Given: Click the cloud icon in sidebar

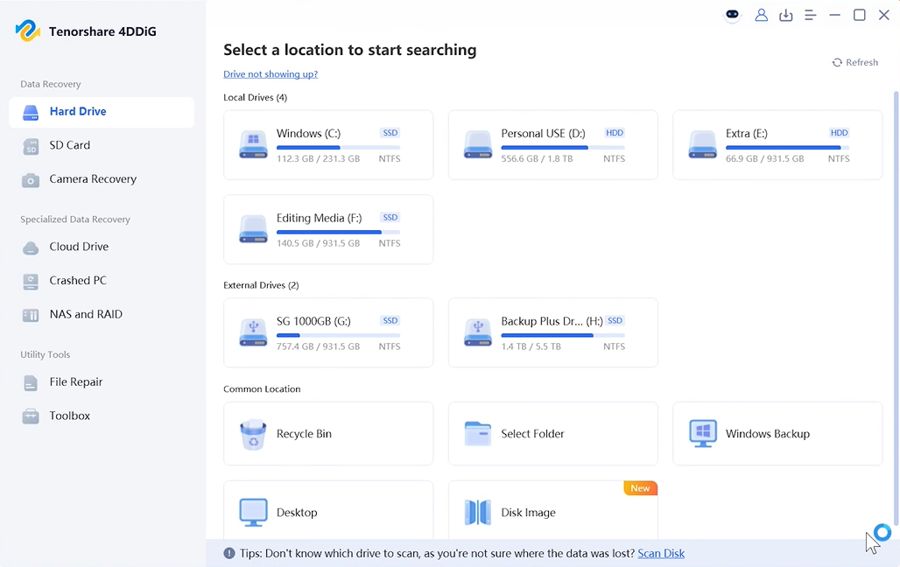Looking at the screenshot, I should (30, 248).
